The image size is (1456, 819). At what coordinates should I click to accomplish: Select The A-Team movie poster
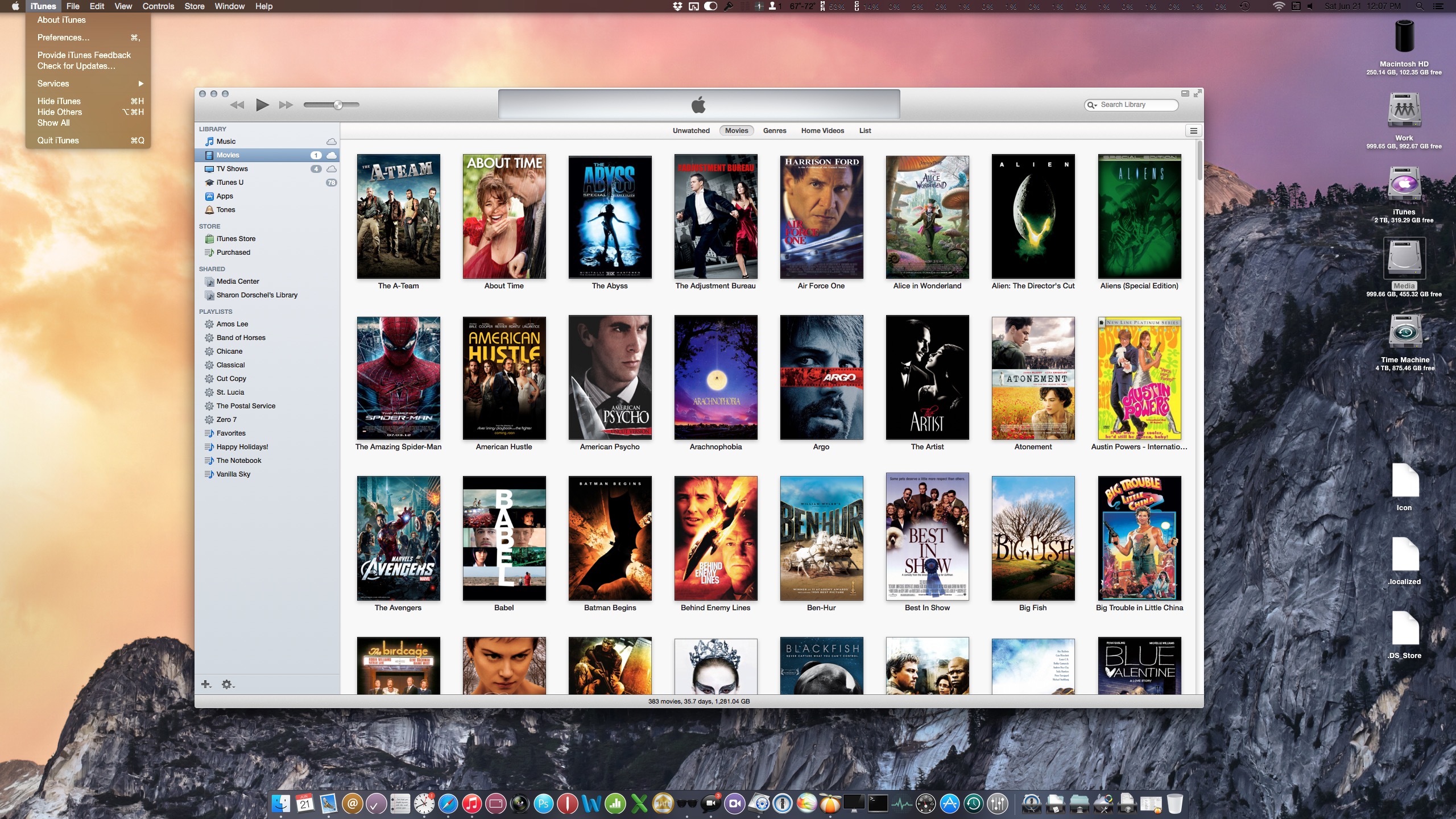point(398,216)
